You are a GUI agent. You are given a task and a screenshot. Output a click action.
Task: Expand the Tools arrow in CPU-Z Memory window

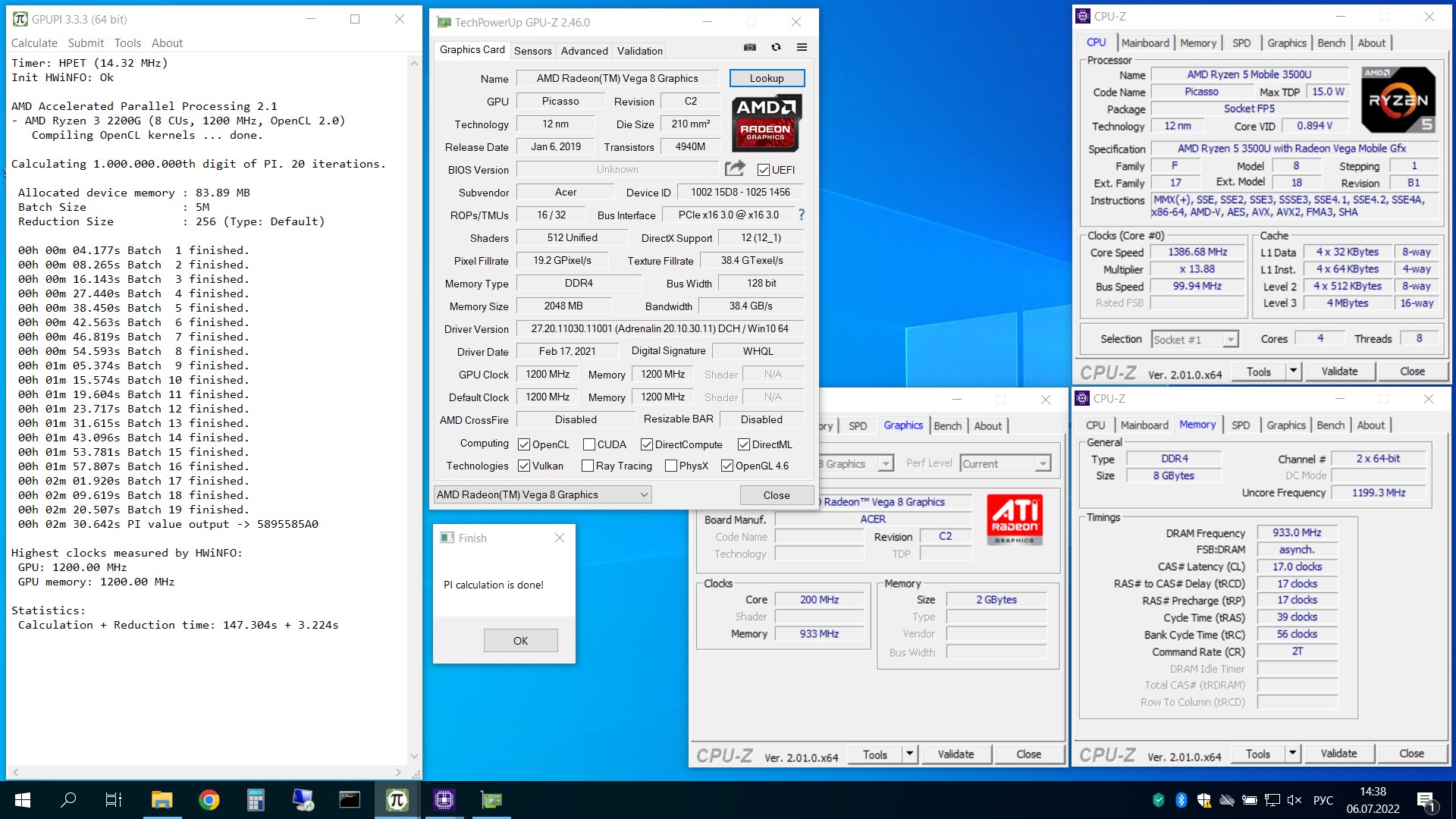click(x=1293, y=753)
